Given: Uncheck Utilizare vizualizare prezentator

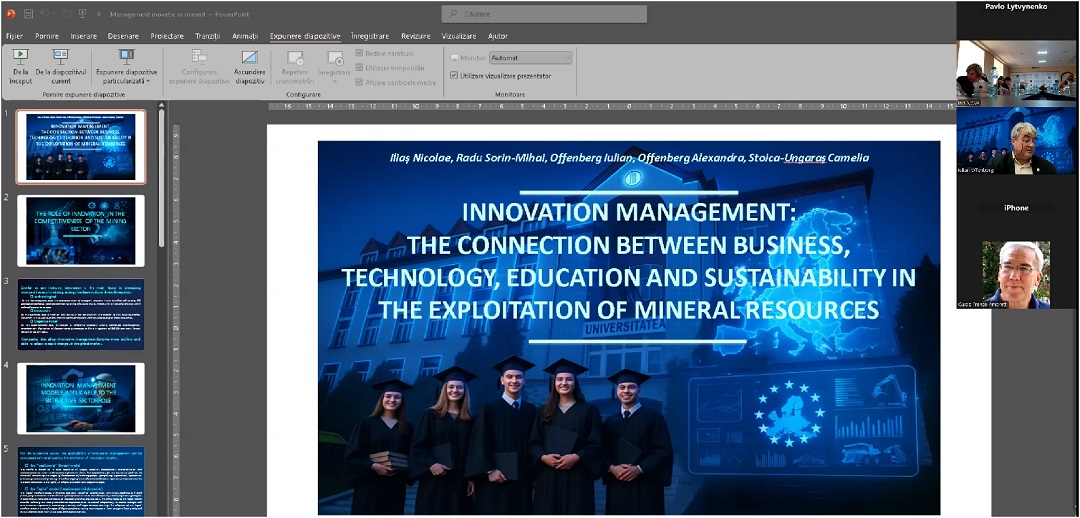Looking at the screenshot, I should (x=454, y=76).
